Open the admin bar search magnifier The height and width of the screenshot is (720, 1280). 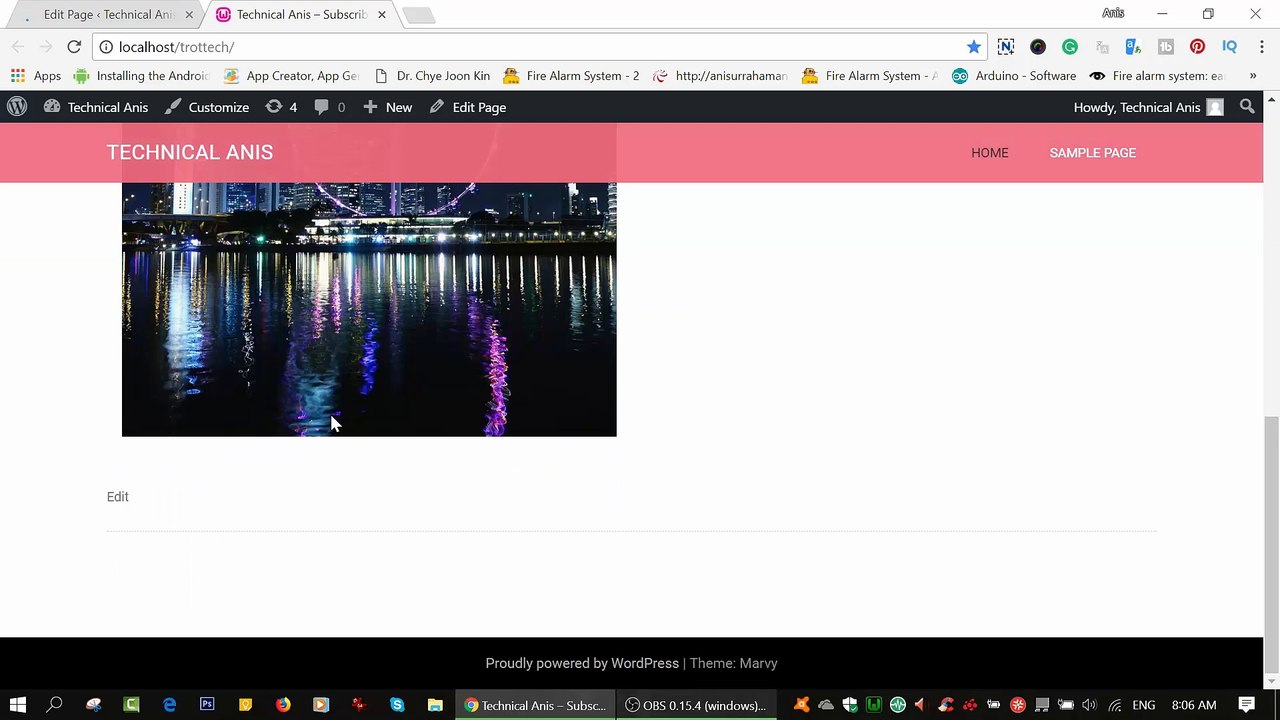(x=1247, y=107)
